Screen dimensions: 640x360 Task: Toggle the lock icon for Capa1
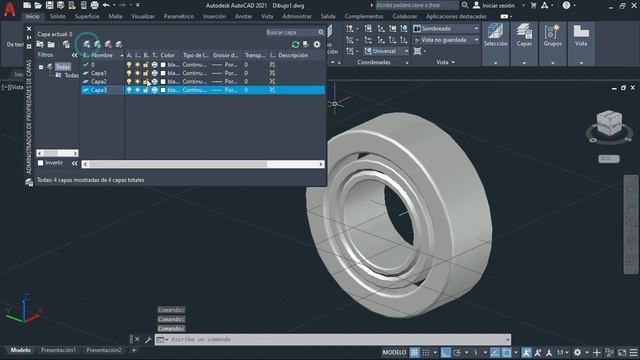pyautogui.click(x=146, y=73)
